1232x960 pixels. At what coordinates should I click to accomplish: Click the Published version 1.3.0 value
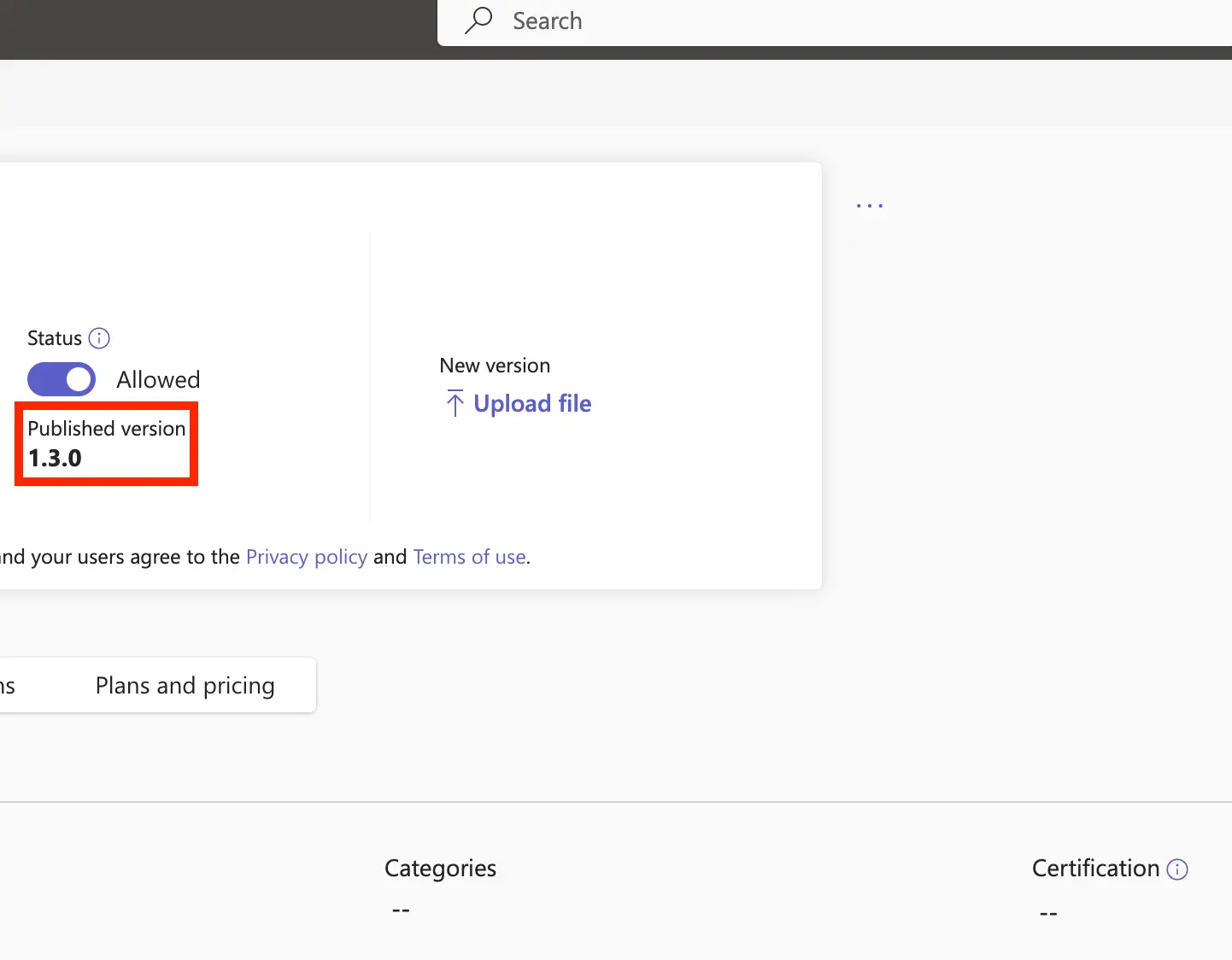pyautogui.click(x=54, y=458)
